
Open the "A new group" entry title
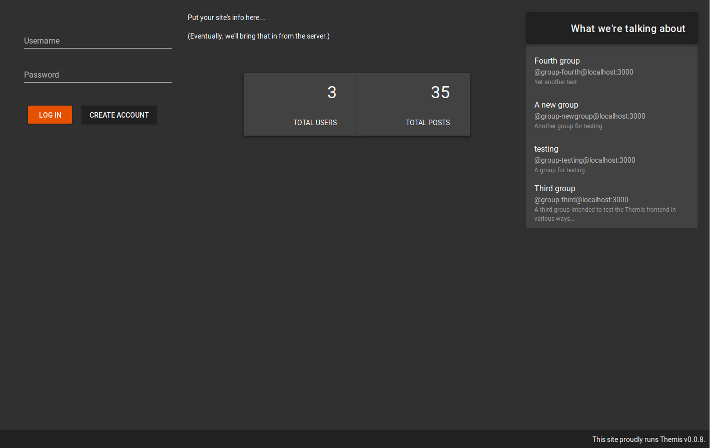(x=556, y=105)
